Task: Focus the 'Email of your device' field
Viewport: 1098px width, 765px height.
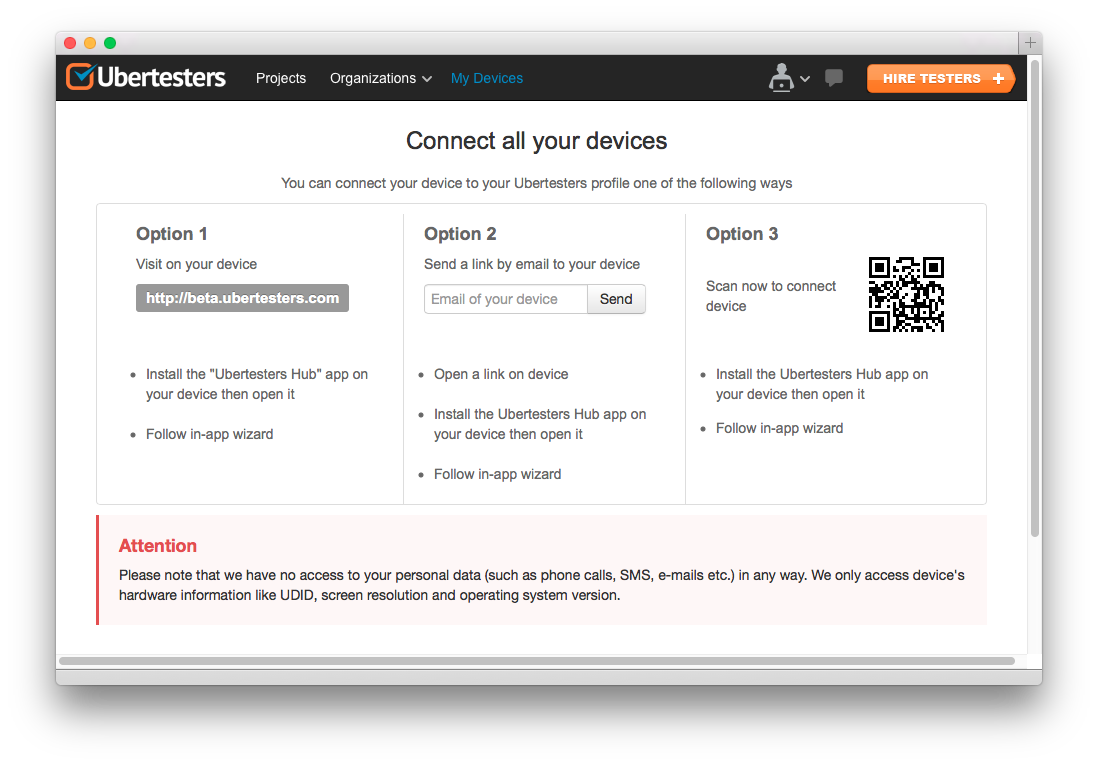Action: point(506,299)
